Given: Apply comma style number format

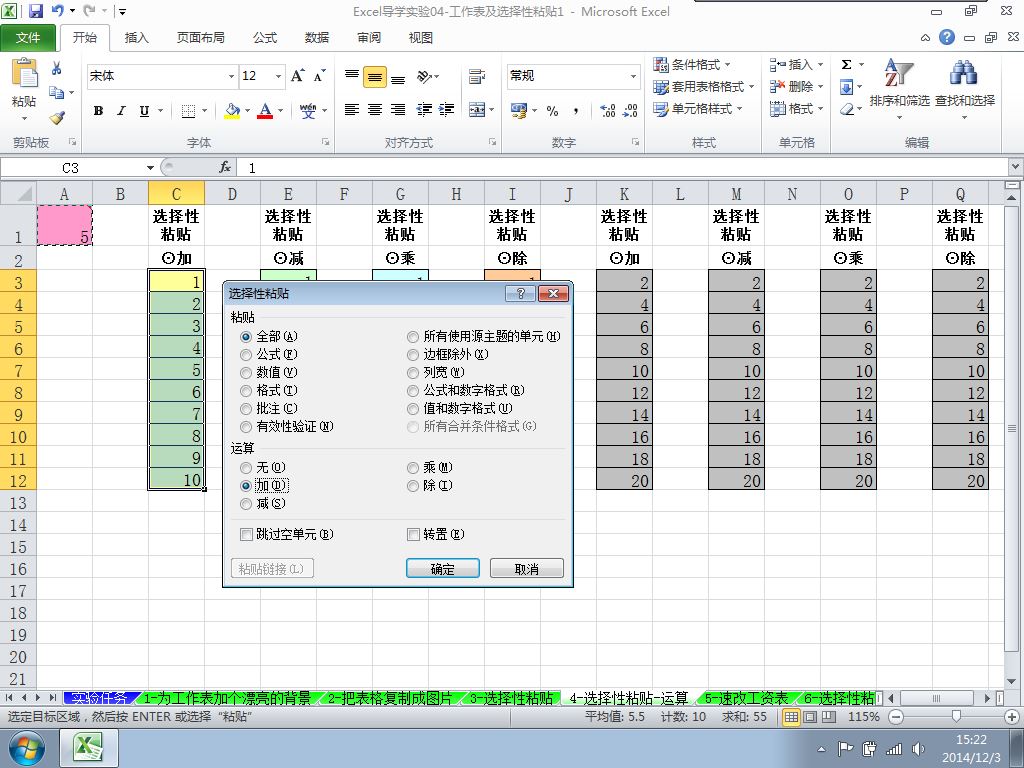Looking at the screenshot, I should (x=575, y=111).
